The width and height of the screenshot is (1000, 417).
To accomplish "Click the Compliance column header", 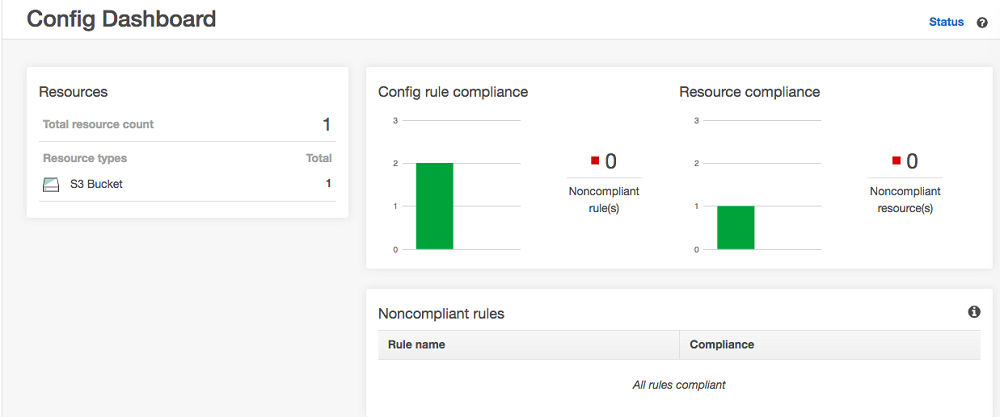I will click(x=721, y=344).
